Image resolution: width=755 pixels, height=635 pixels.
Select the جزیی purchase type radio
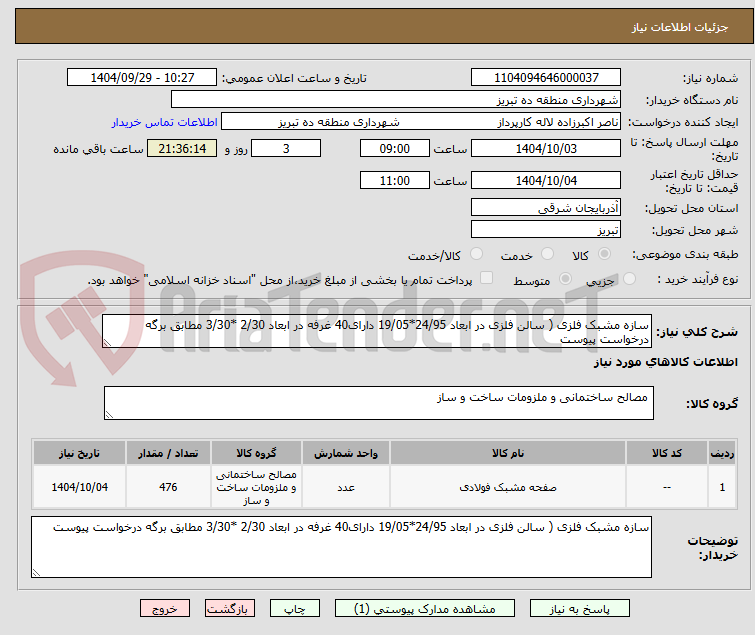pyautogui.click(x=629, y=278)
